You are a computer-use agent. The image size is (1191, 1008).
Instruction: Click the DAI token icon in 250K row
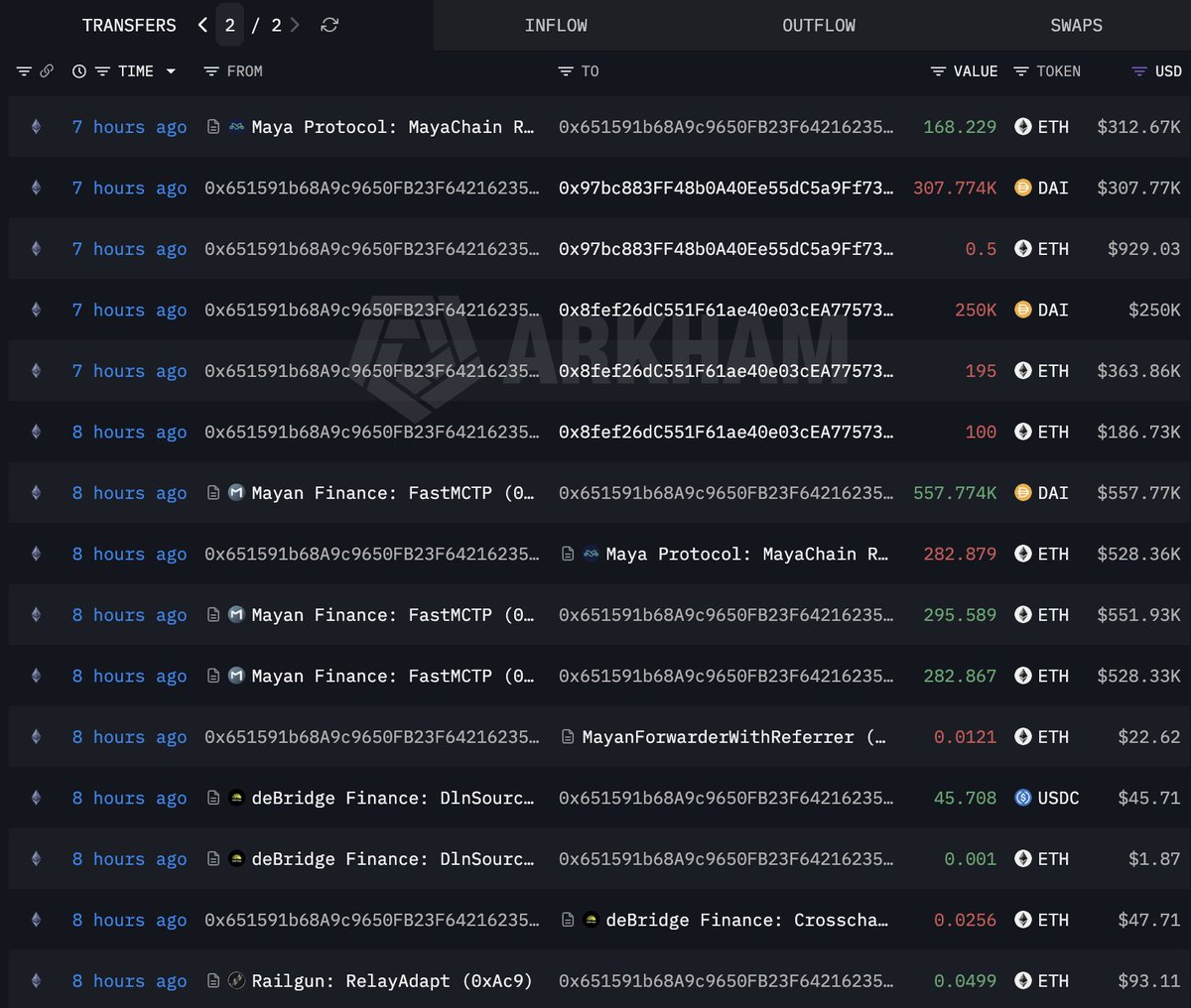pos(1023,310)
